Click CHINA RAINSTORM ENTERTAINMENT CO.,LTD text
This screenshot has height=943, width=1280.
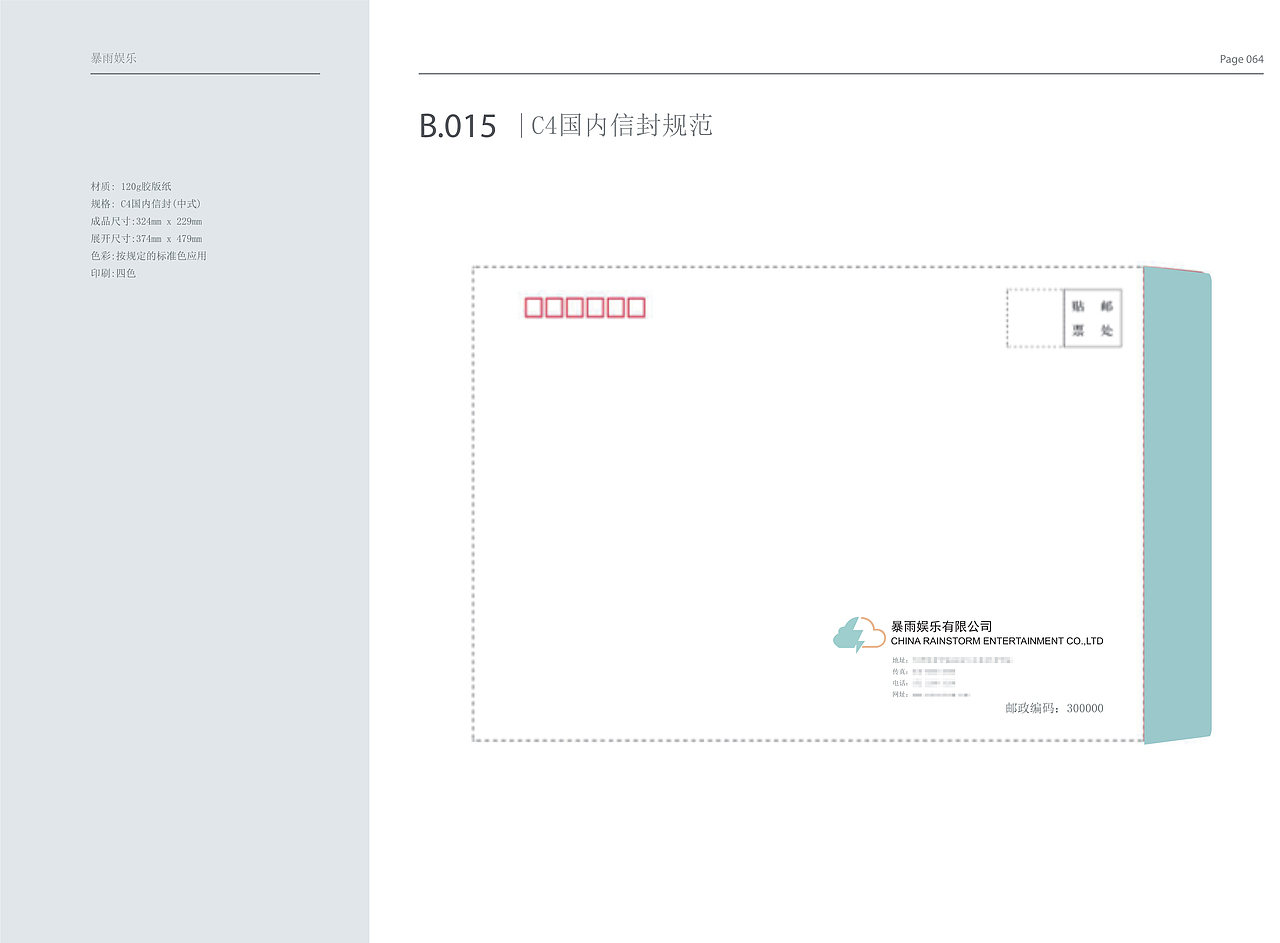point(997,641)
